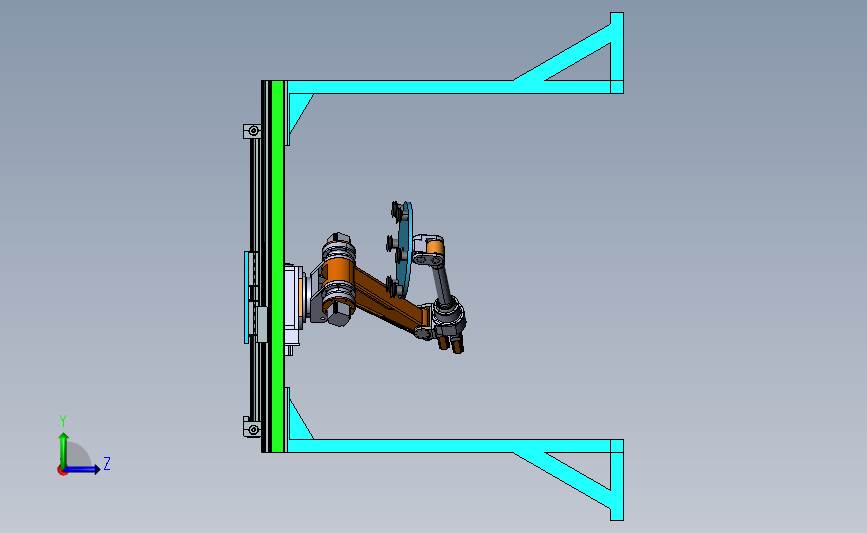Click the upper bolt bracket on the rail

[253, 131]
